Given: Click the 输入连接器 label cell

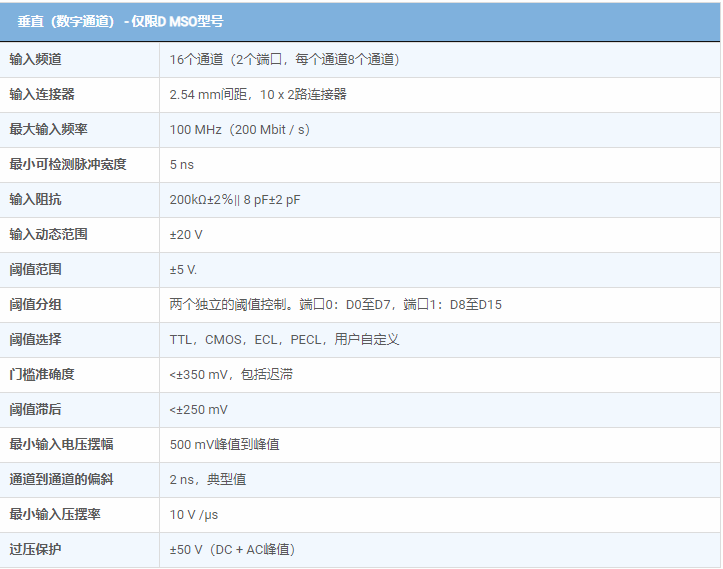Looking at the screenshot, I should tap(42, 94).
